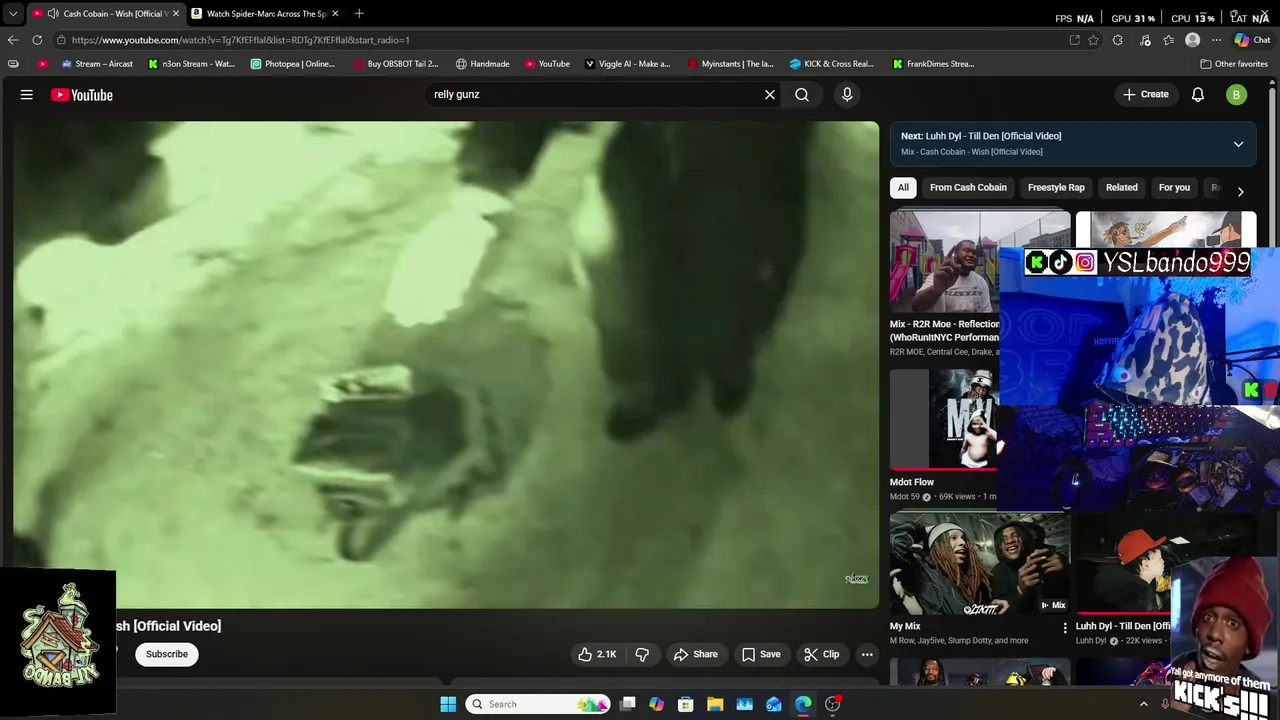The image size is (1280, 720).
Task: Add page to favorites star icon
Action: click(x=1094, y=40)
